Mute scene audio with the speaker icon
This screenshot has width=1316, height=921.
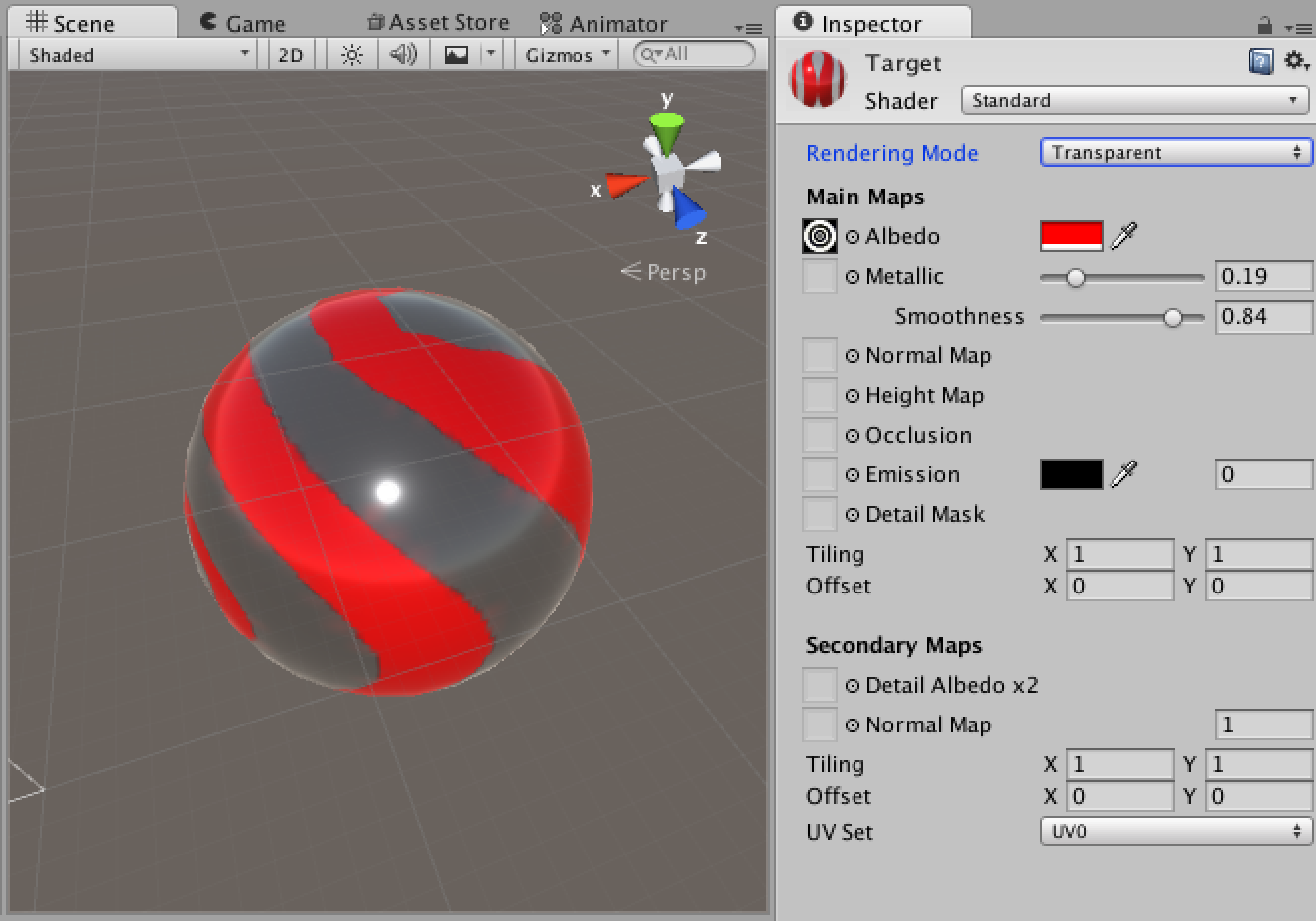coord(402,55)
